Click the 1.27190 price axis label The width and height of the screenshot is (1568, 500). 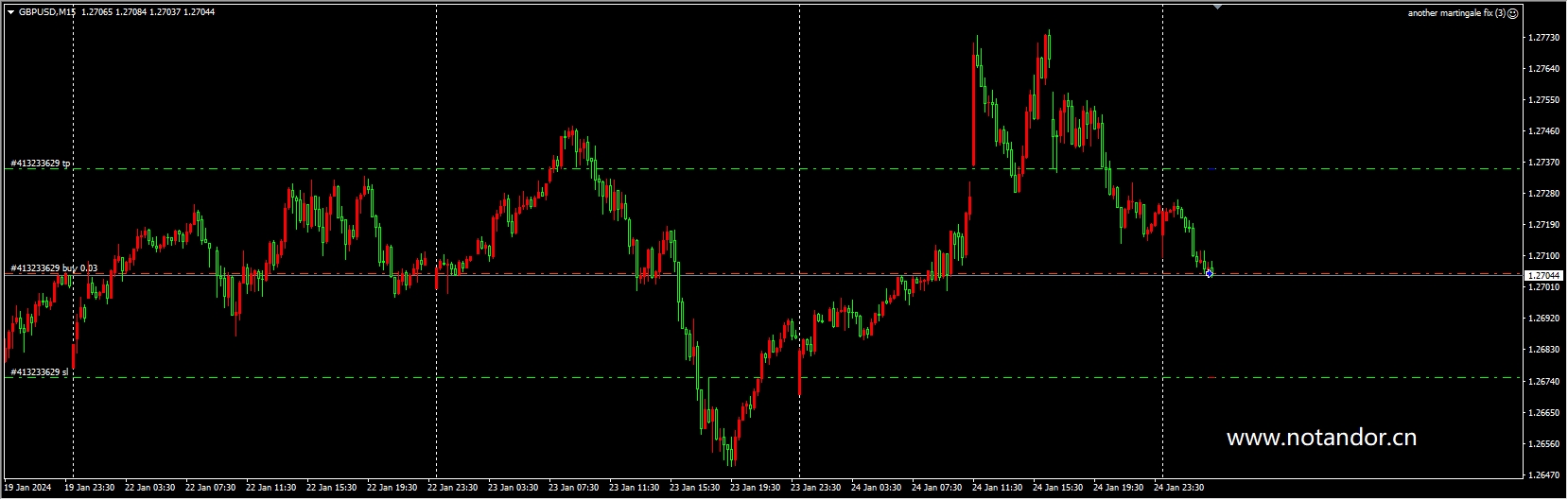(1543, 225)
